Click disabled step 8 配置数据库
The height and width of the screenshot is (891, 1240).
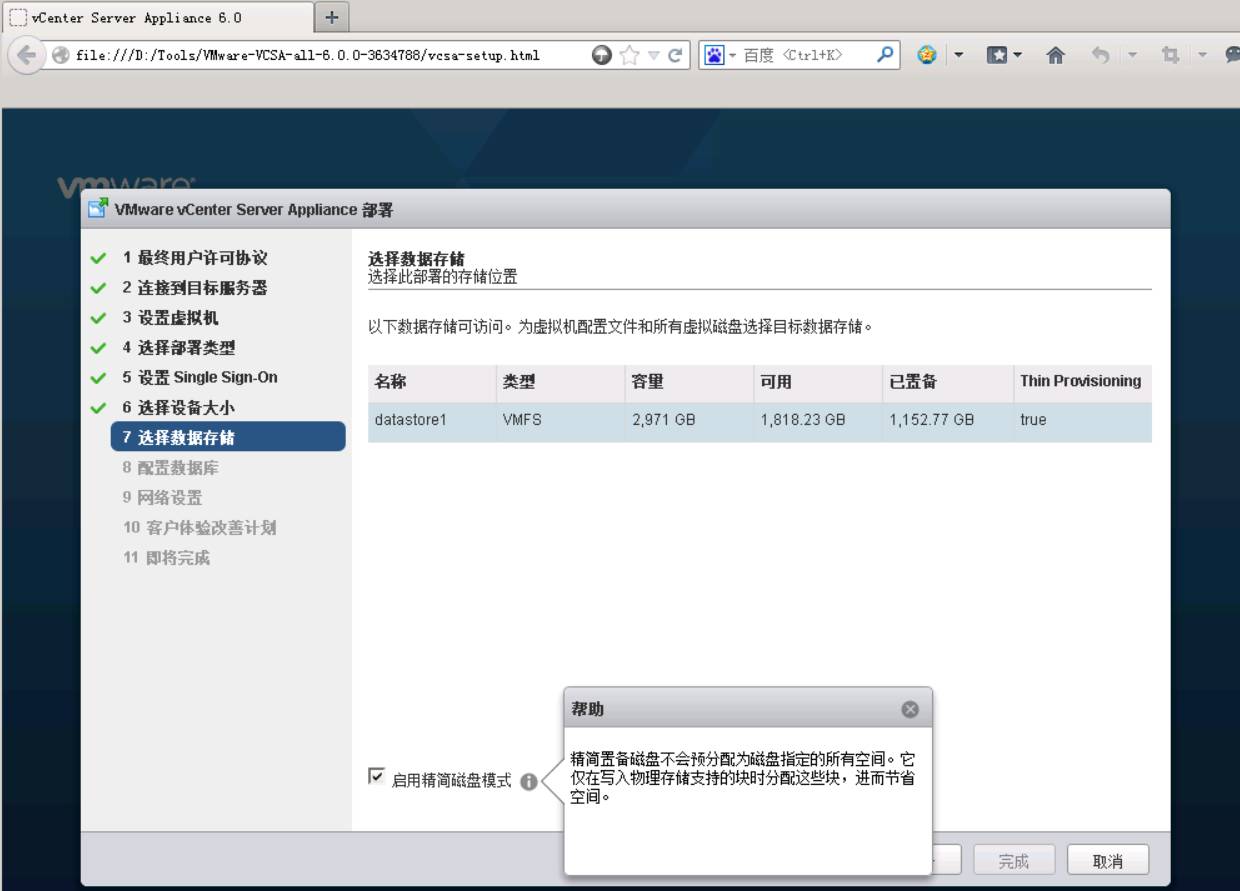171,467
